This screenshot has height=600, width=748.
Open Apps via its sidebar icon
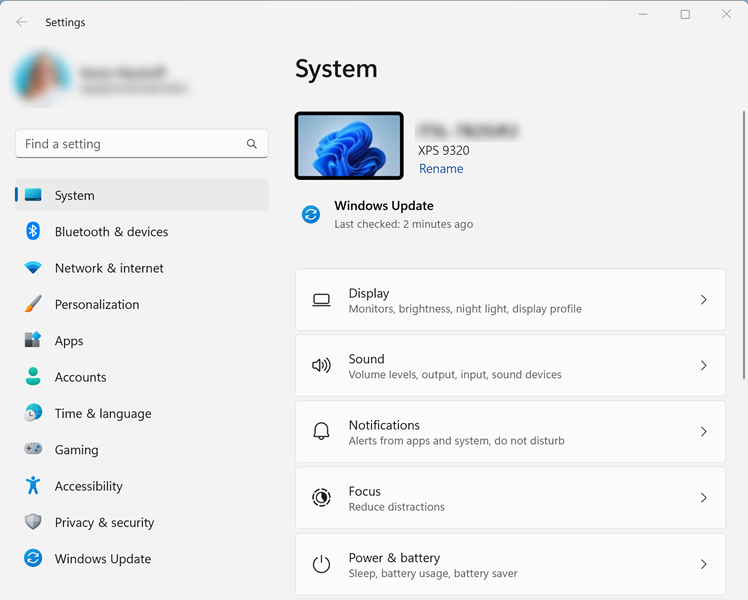tap(33, 341)
